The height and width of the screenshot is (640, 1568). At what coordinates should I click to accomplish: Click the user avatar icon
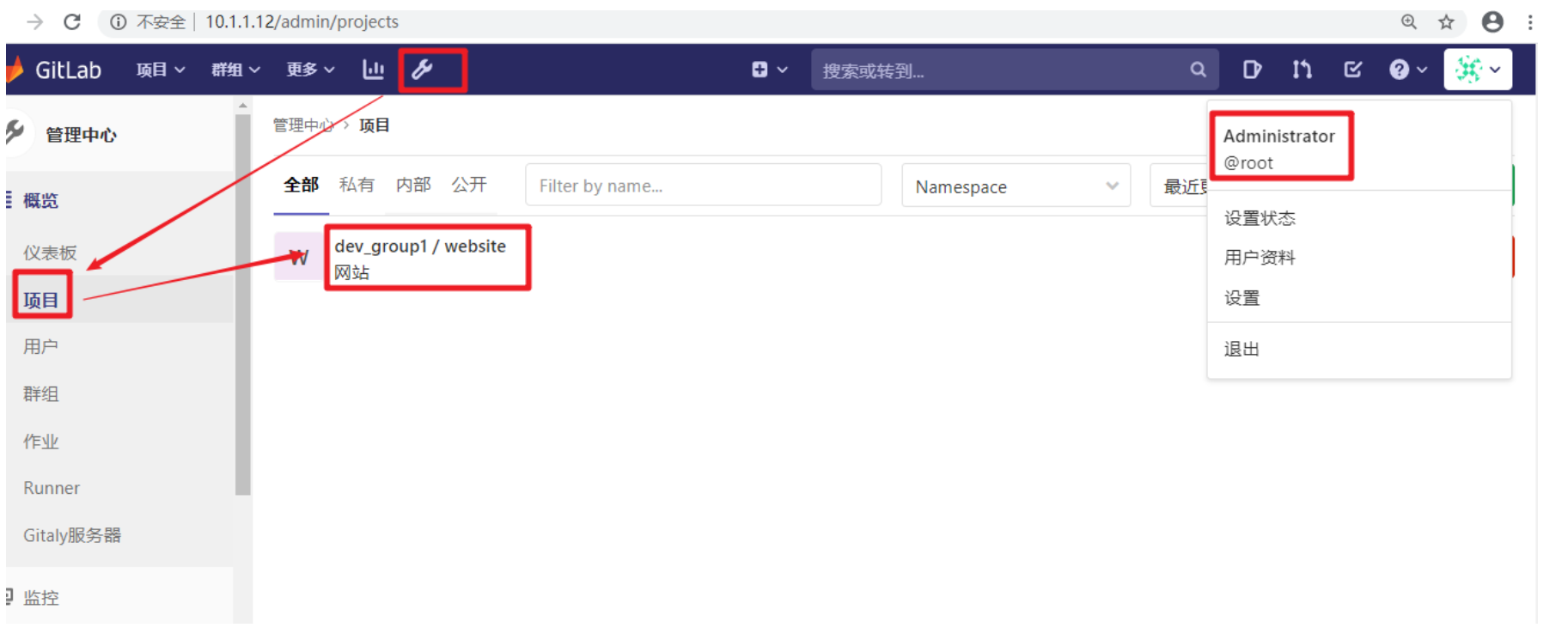pyautogui.click(x=1469, y=70)
